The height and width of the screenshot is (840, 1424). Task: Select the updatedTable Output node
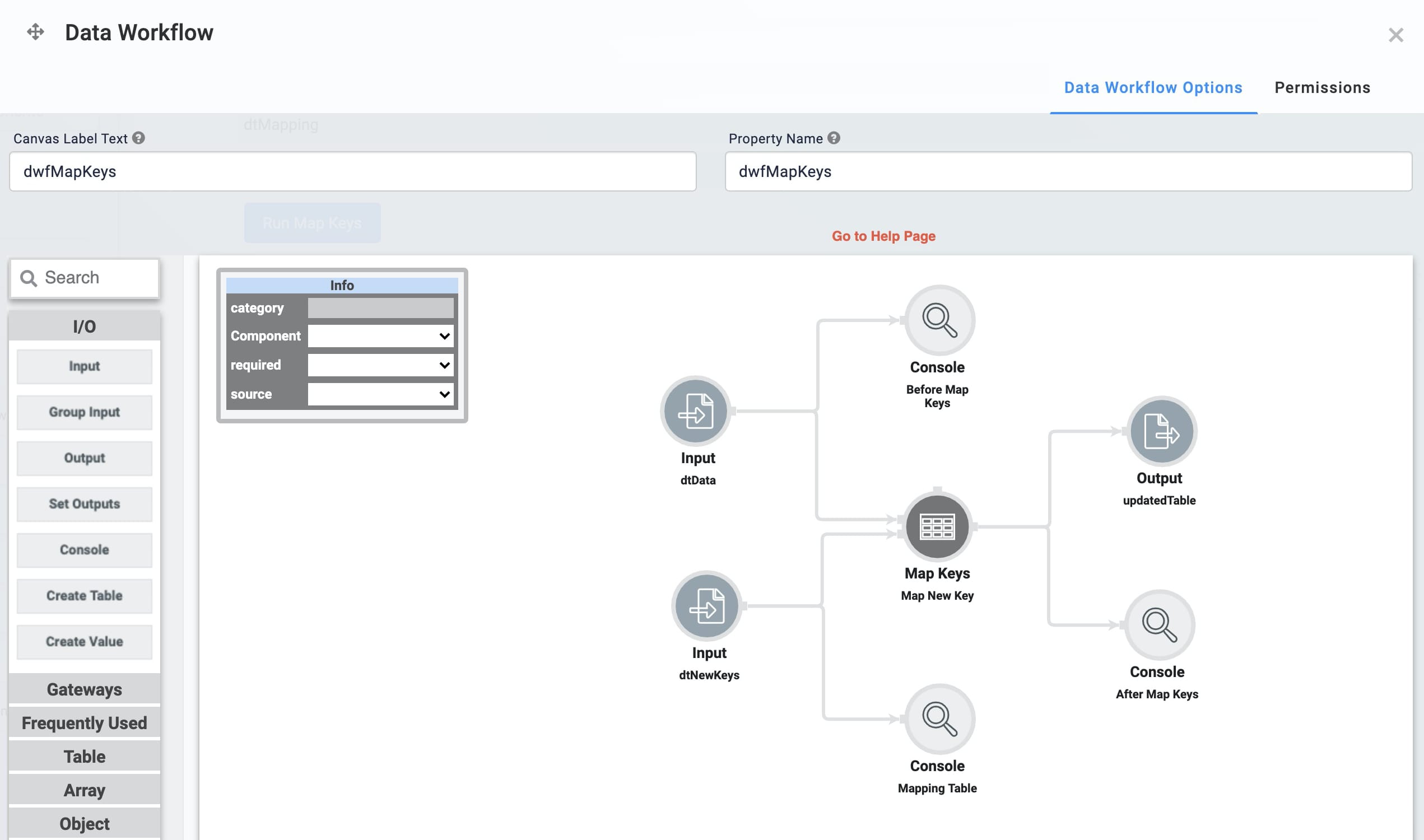coord(1161,431)
